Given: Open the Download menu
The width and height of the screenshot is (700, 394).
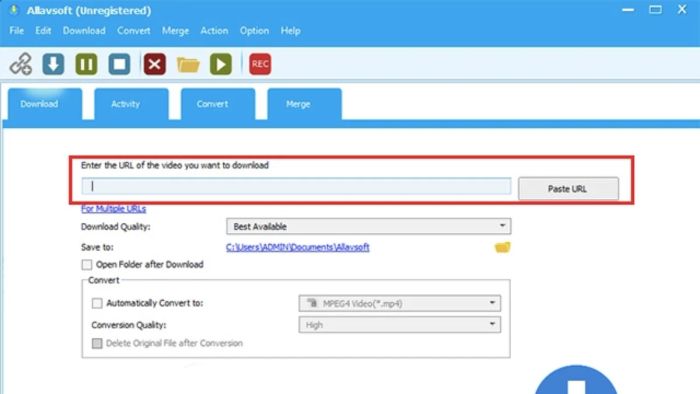Looking at the screenshot, I should coord(84,31).
